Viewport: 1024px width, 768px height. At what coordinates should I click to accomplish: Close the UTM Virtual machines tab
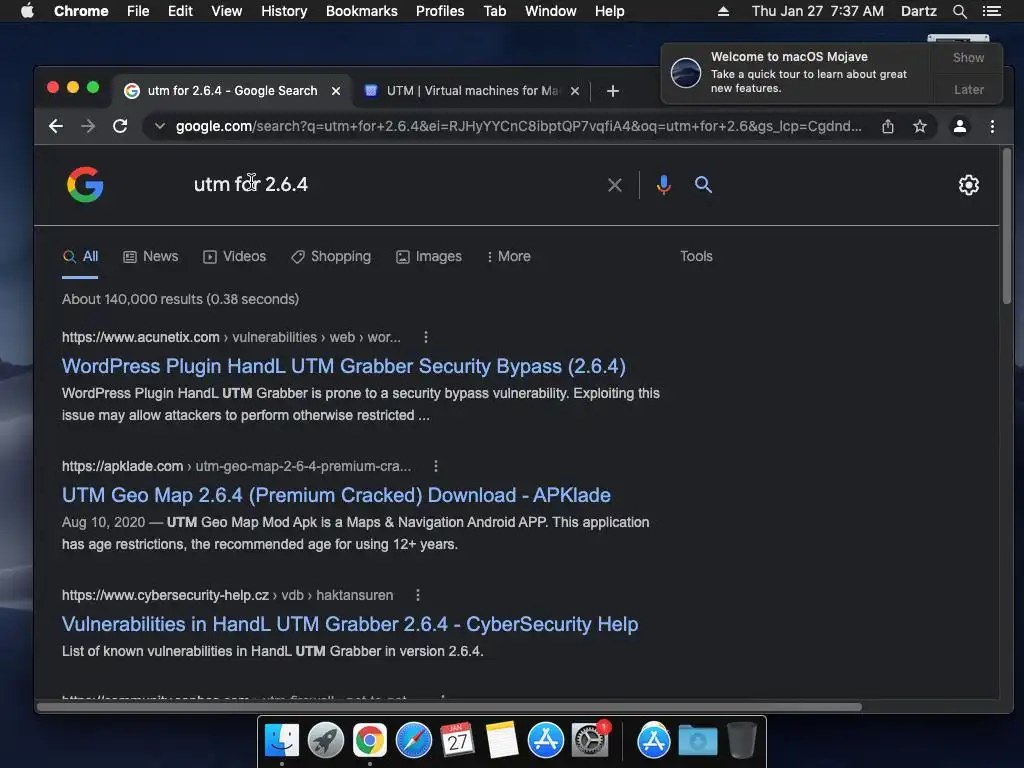(x=575, y=91)
